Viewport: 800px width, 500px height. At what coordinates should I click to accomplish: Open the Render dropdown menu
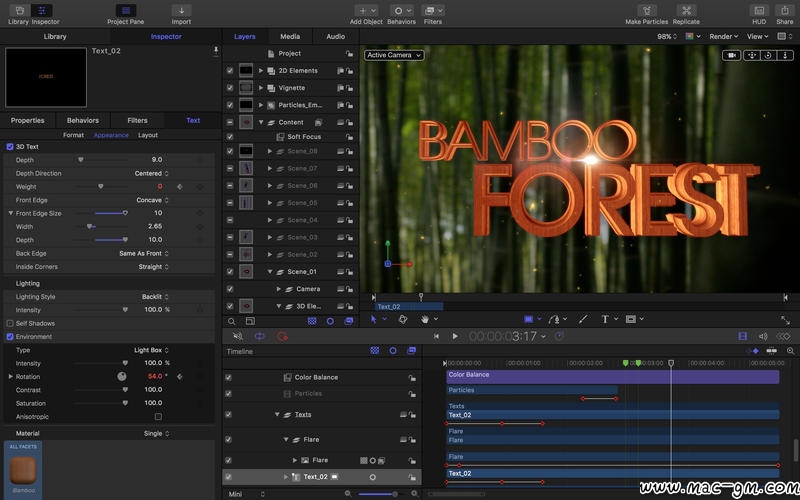click(723, 36)
